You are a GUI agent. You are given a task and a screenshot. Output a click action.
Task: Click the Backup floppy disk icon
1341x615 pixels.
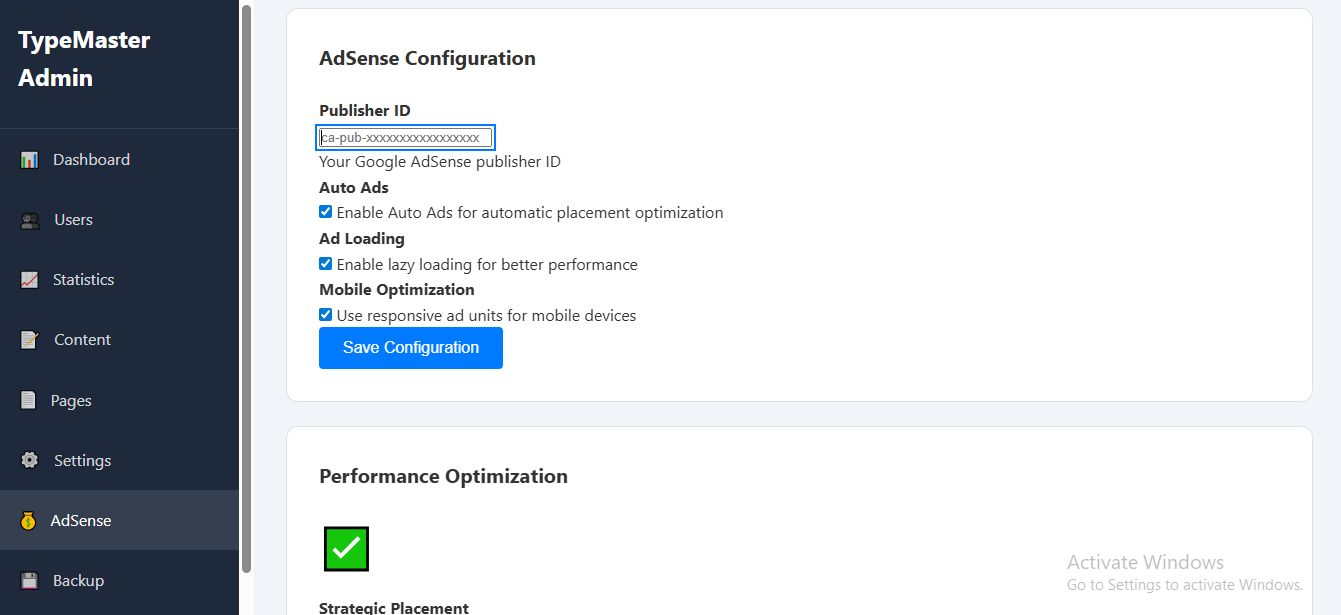[x=29, y=580]
